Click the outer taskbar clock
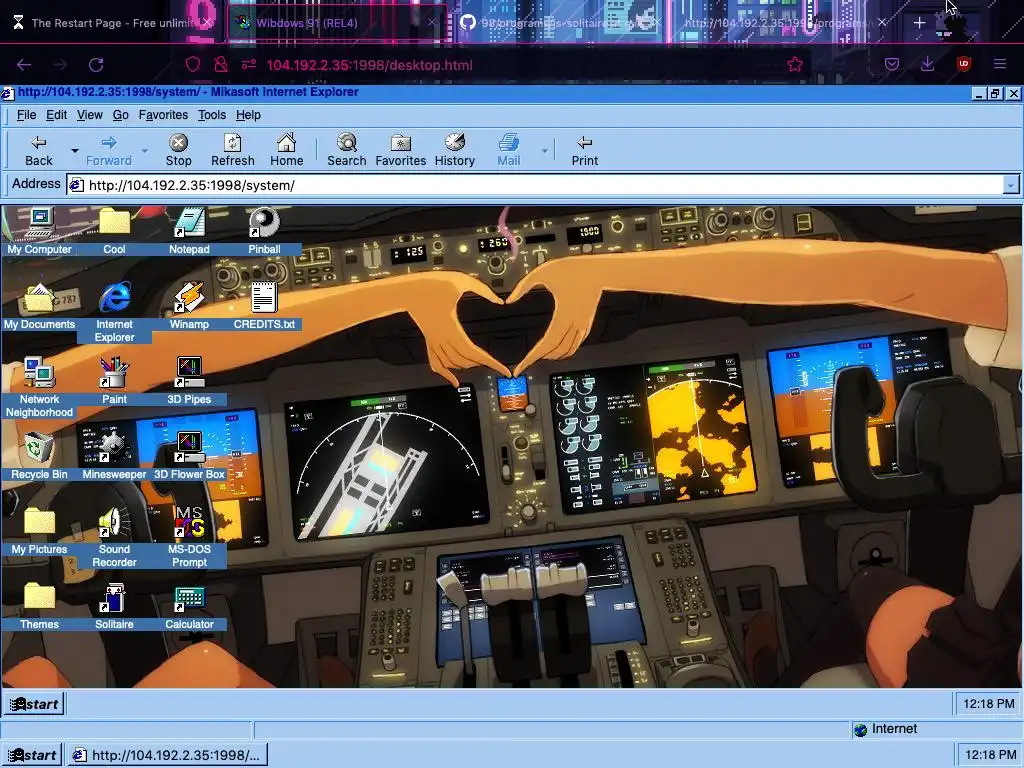The height and width of the screenshot is (768, 1024). pyautogui.click(x=991, y=755)
